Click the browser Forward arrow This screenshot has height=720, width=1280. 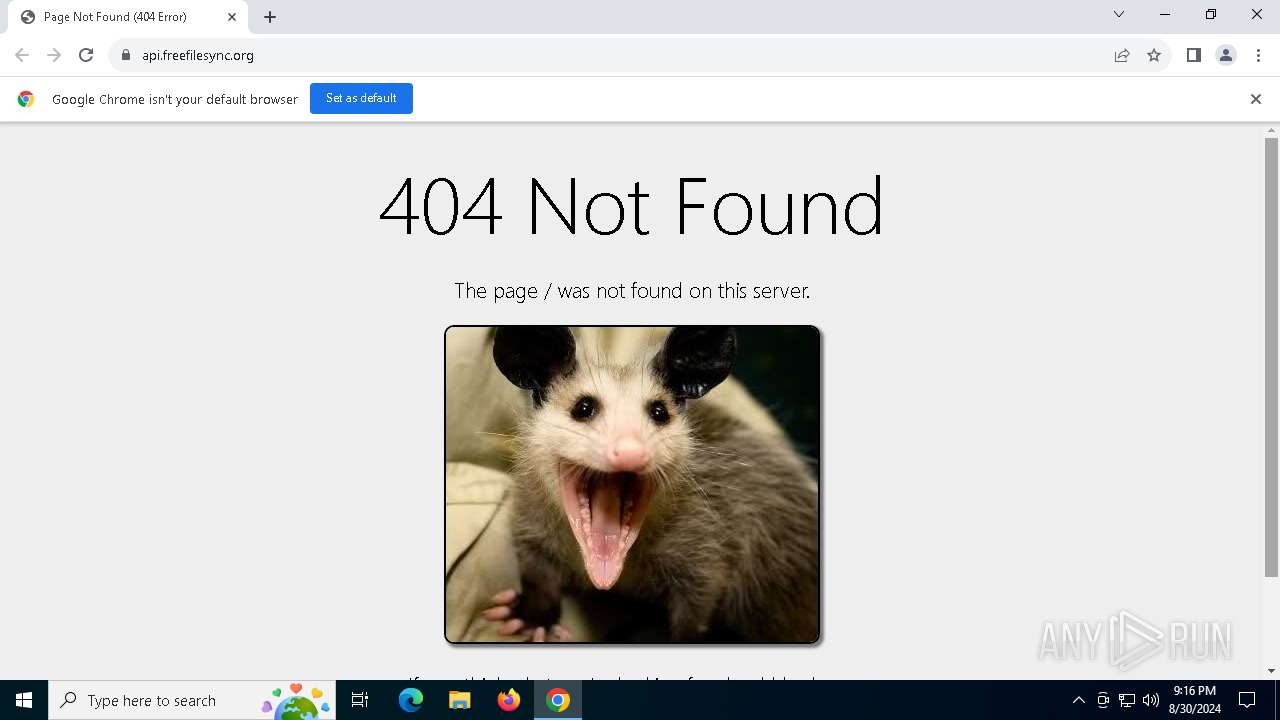[54, 55]
